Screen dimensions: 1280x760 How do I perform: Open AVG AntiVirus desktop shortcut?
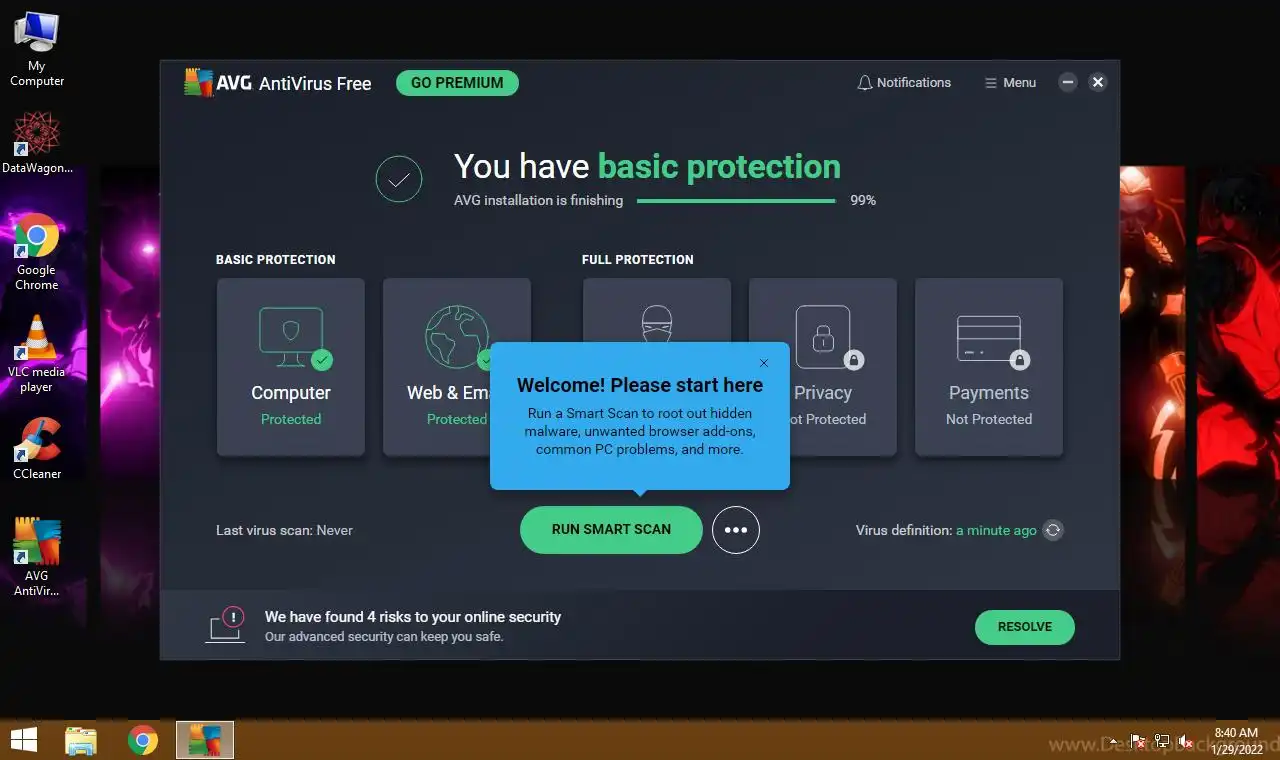36,556
